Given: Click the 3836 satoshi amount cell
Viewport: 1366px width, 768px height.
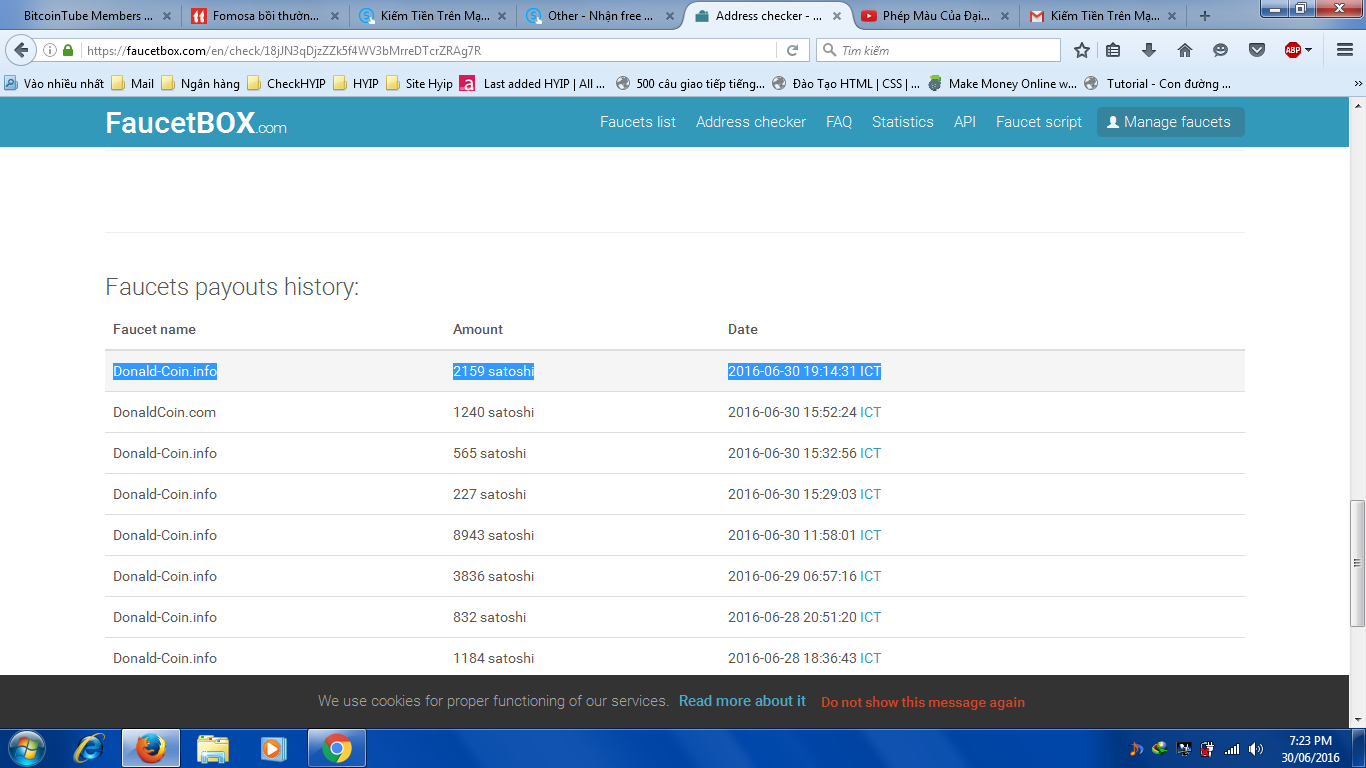Looking at the screenshot, I should pyautogui.click(x=493, y=576).
